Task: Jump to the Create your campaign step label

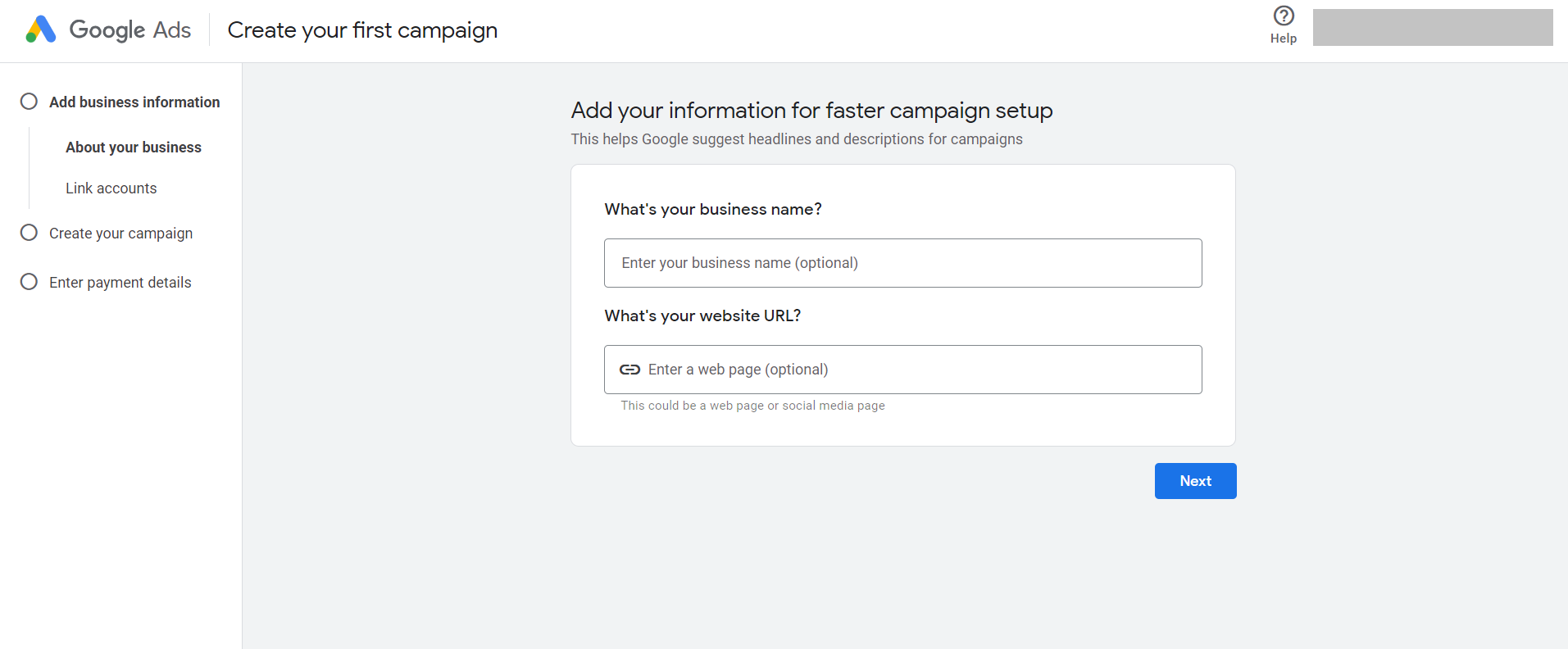Action: click(x=120, y=234)
